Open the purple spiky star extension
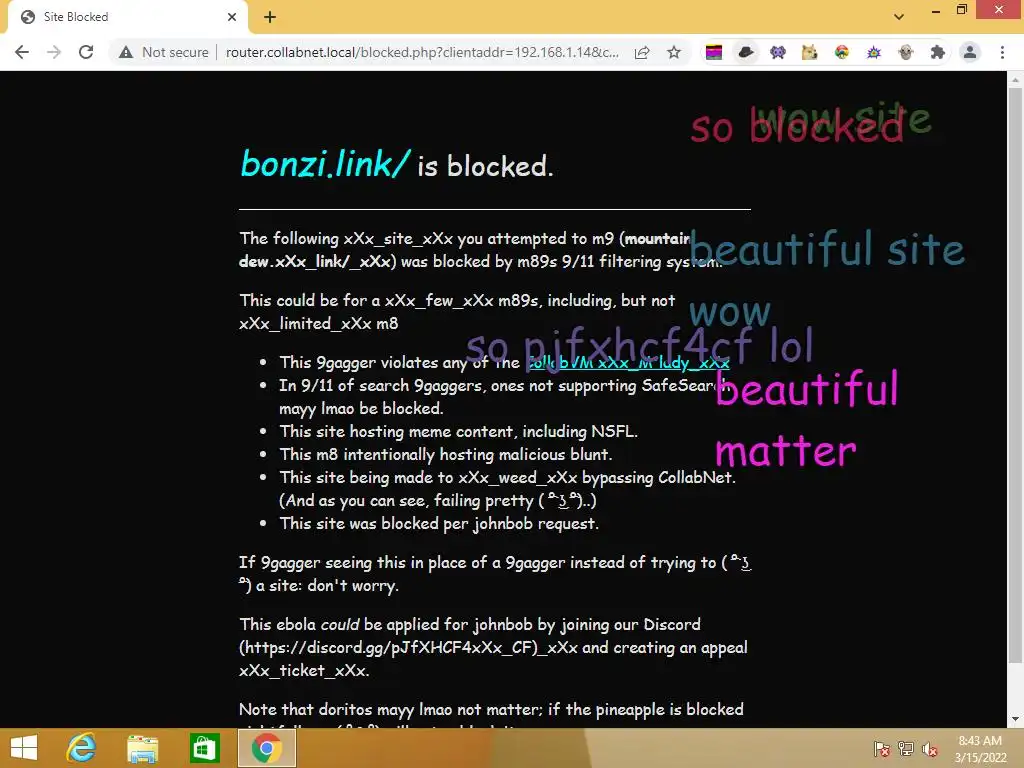This screenshot has width=1024, height=768. point(874,52)
